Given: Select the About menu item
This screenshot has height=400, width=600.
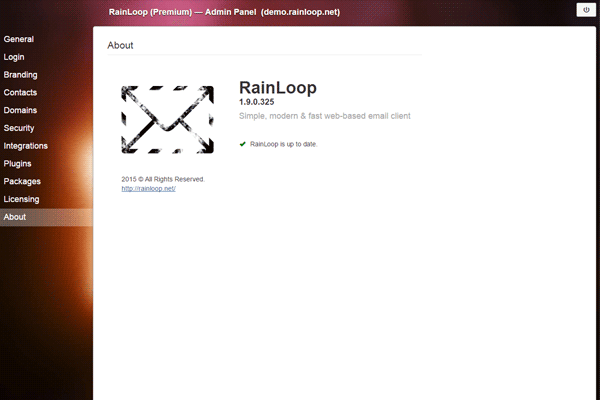Looking at the screenshot, I should click(x=15, y=217).
